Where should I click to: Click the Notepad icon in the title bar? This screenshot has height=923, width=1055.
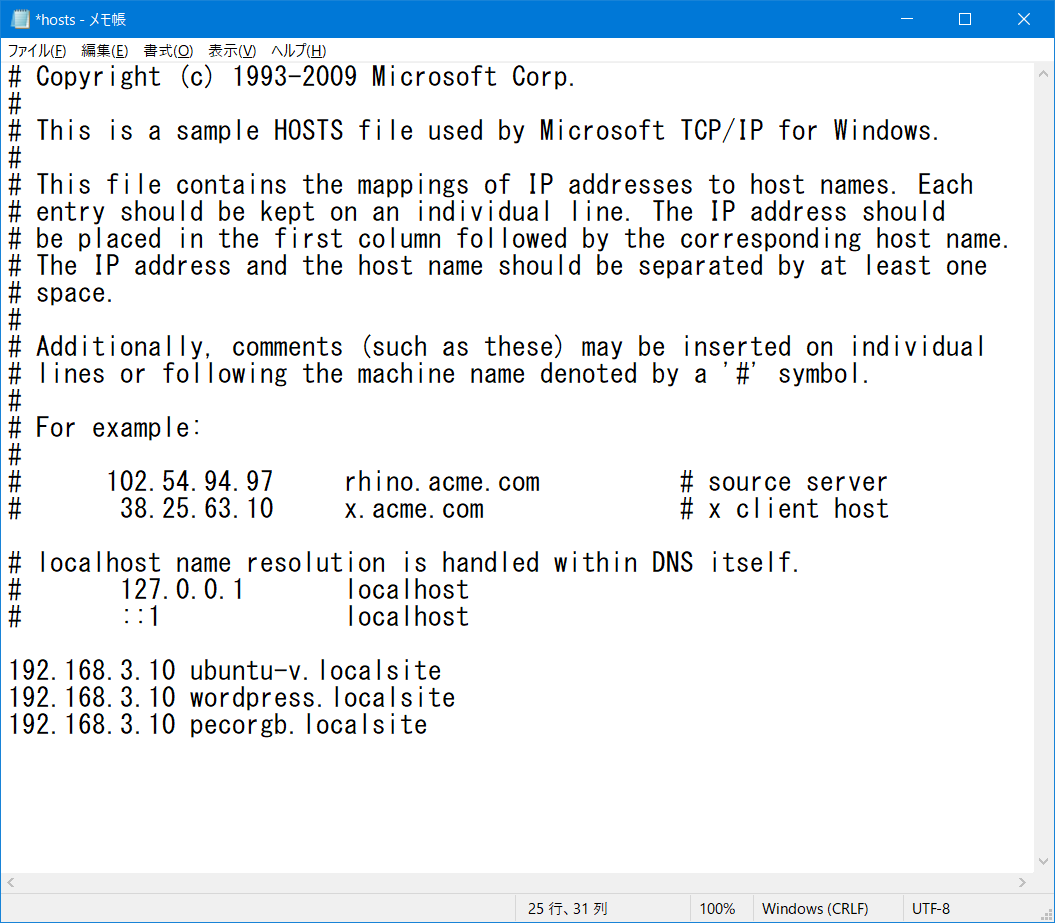[x=20, y=19]
